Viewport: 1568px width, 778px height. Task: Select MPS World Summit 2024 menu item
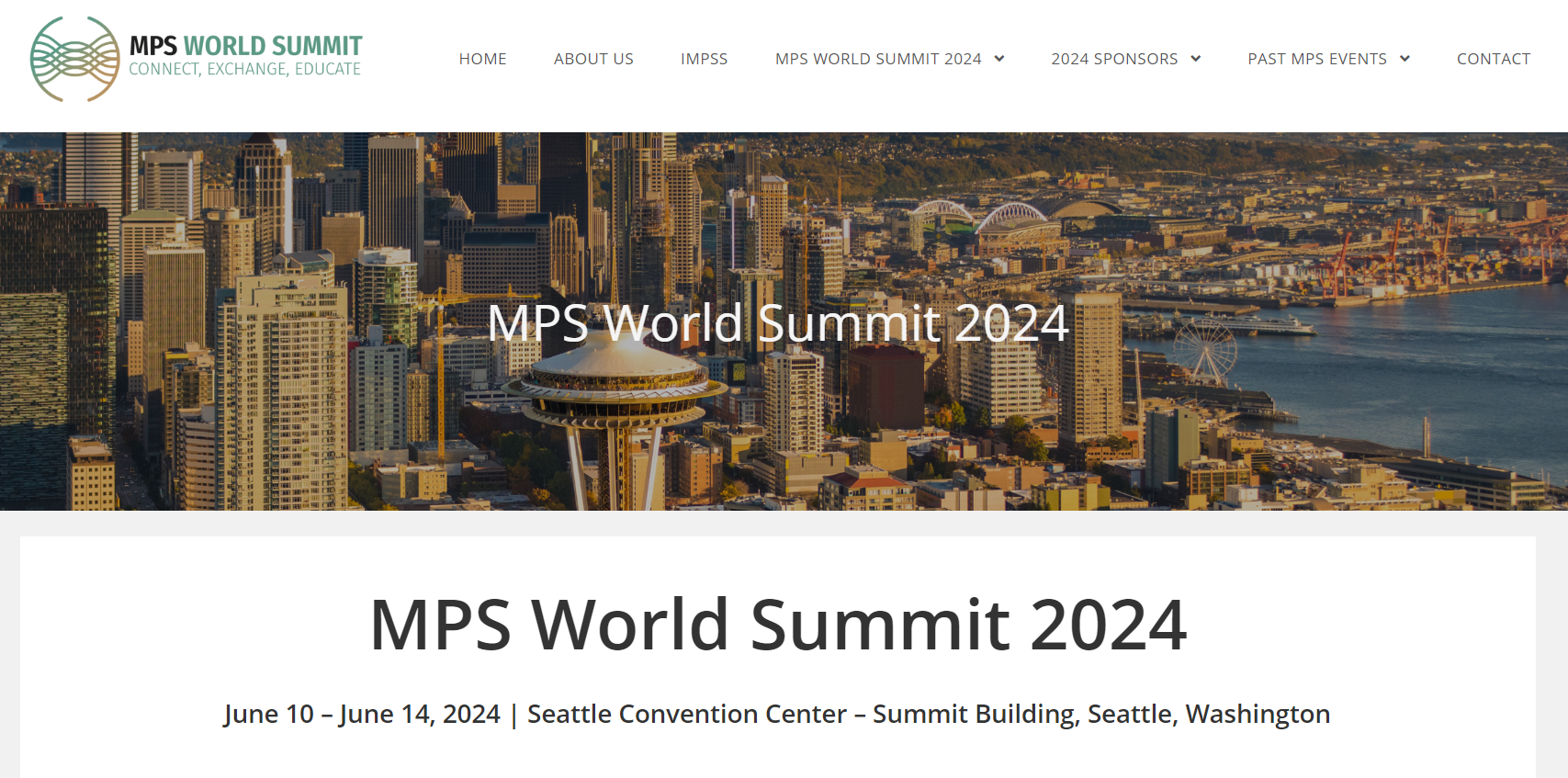pyautogui.click(x=878, y=59)
